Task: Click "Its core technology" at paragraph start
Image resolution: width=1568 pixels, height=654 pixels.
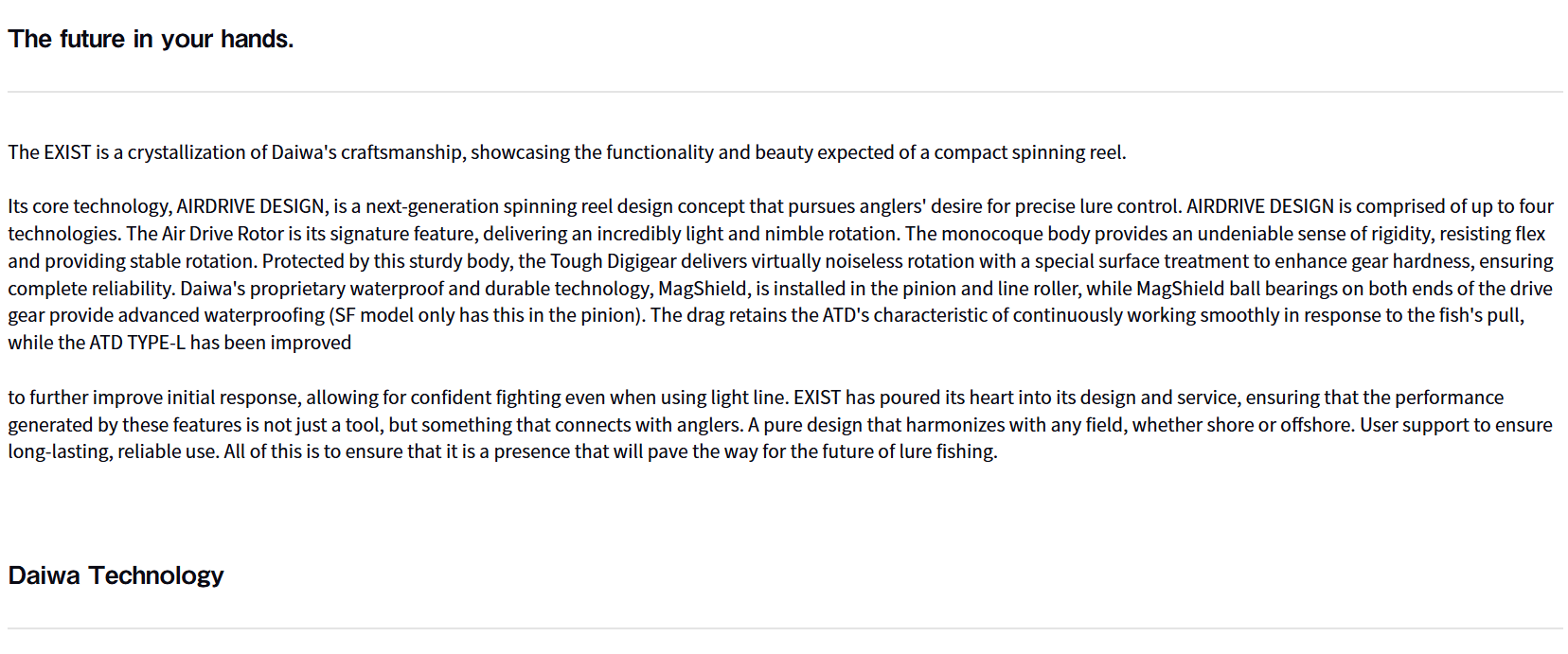Action: (89, 206)
